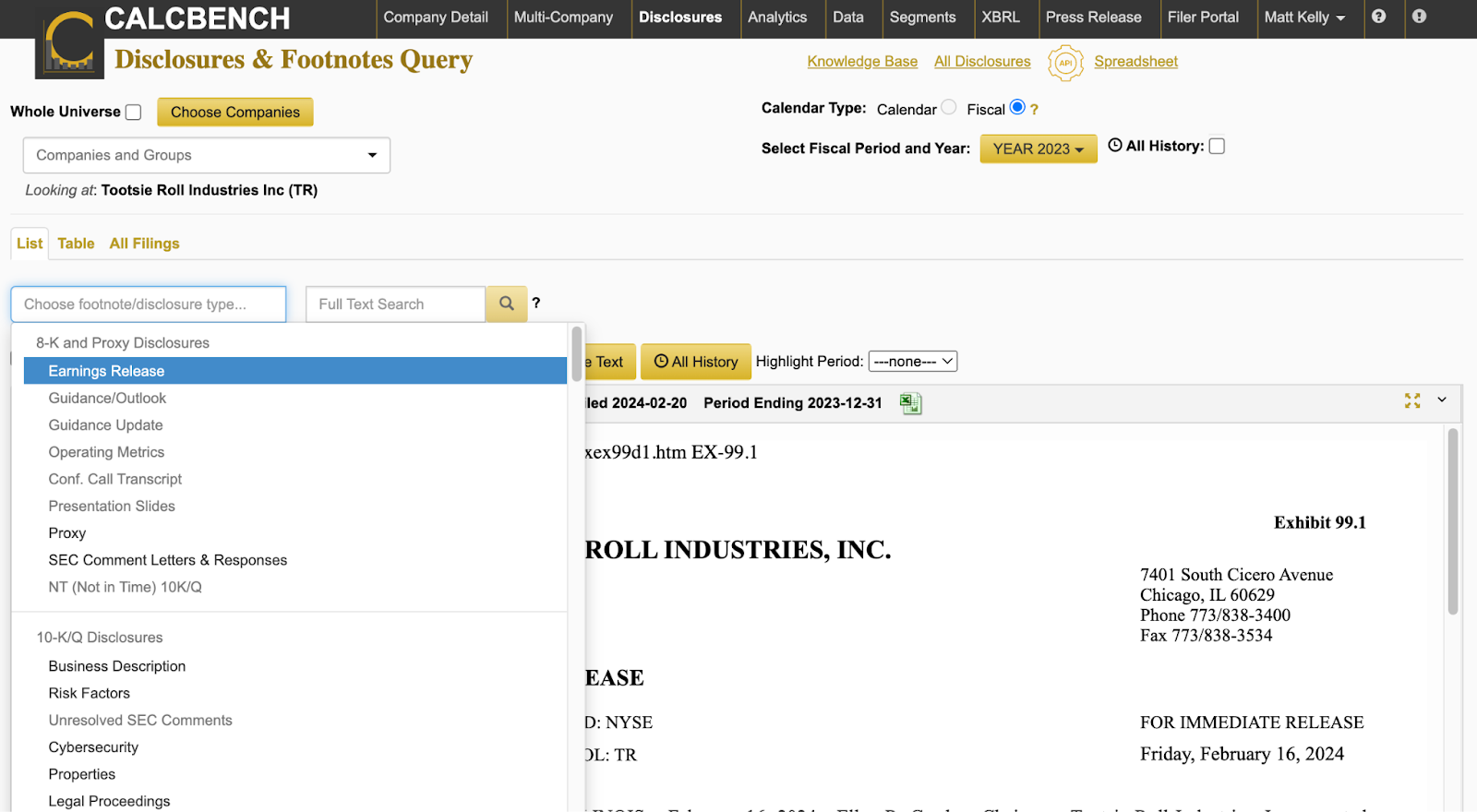Screen dimensions: 1477x812
Task: Toggle the Whole Universe checkbox
Action: coord(134,113)
